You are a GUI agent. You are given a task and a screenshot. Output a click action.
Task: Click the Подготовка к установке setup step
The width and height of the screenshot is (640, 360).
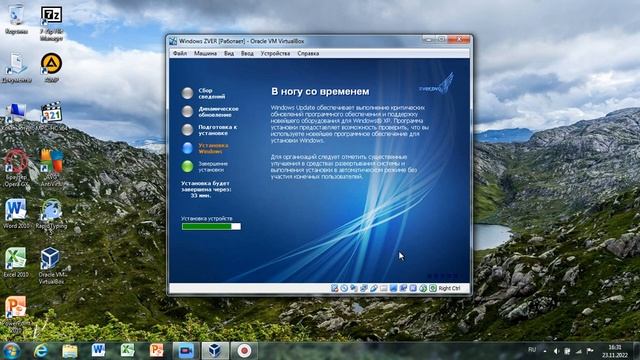click(210, 130)
